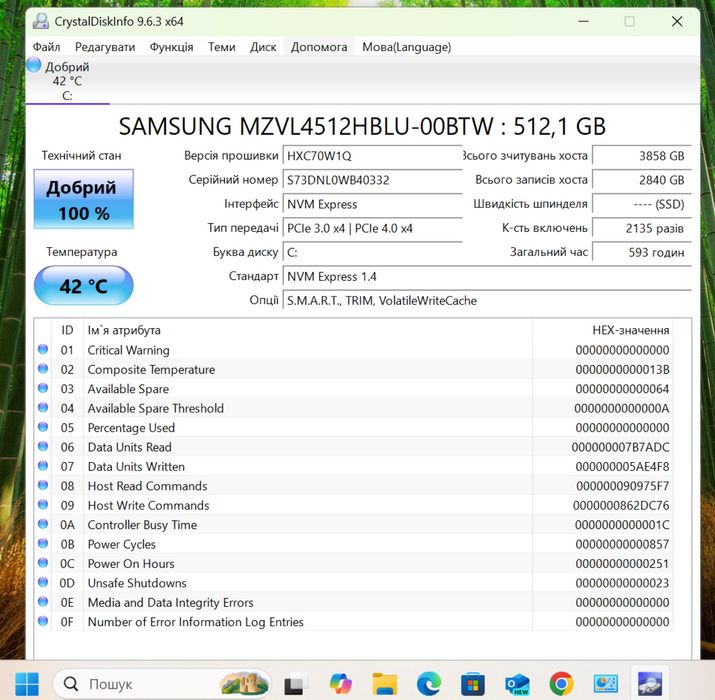Viewport: 715px width, 700px height.
Task: Click the status circle for Composite Temperature
Action: [43, 368]
